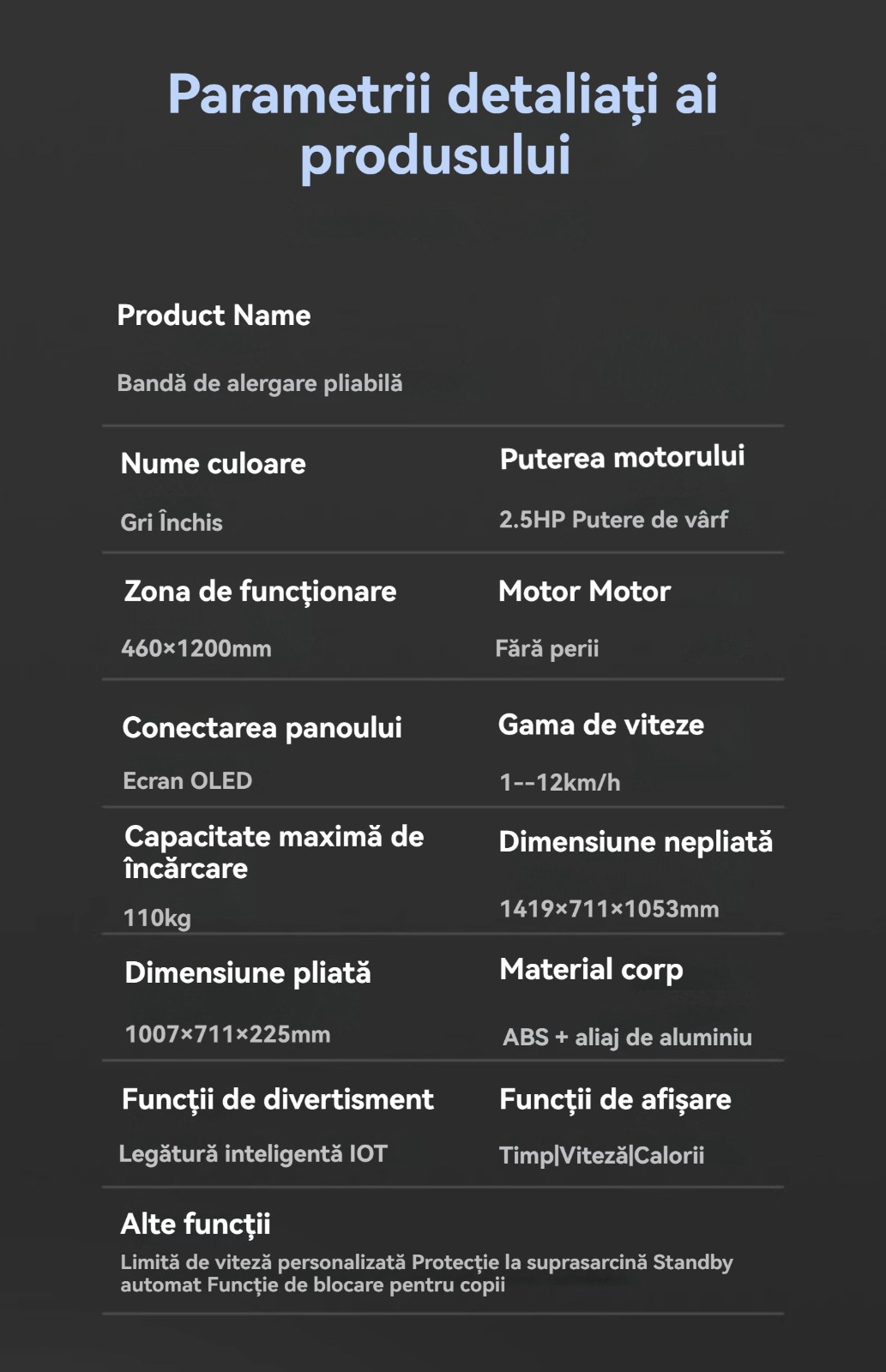Image resolution: width=886 pixels, height=1372 pixels.
Task: Click the "Parametrii detaliați ai produsului" heading
Action: click(443, 124)
